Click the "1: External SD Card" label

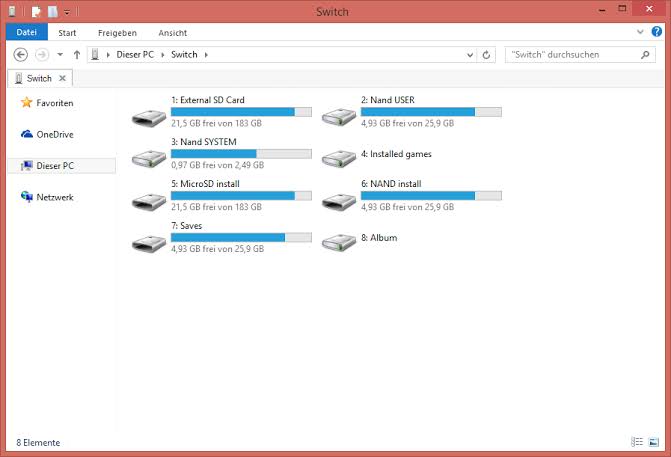[x=208, y=100]
